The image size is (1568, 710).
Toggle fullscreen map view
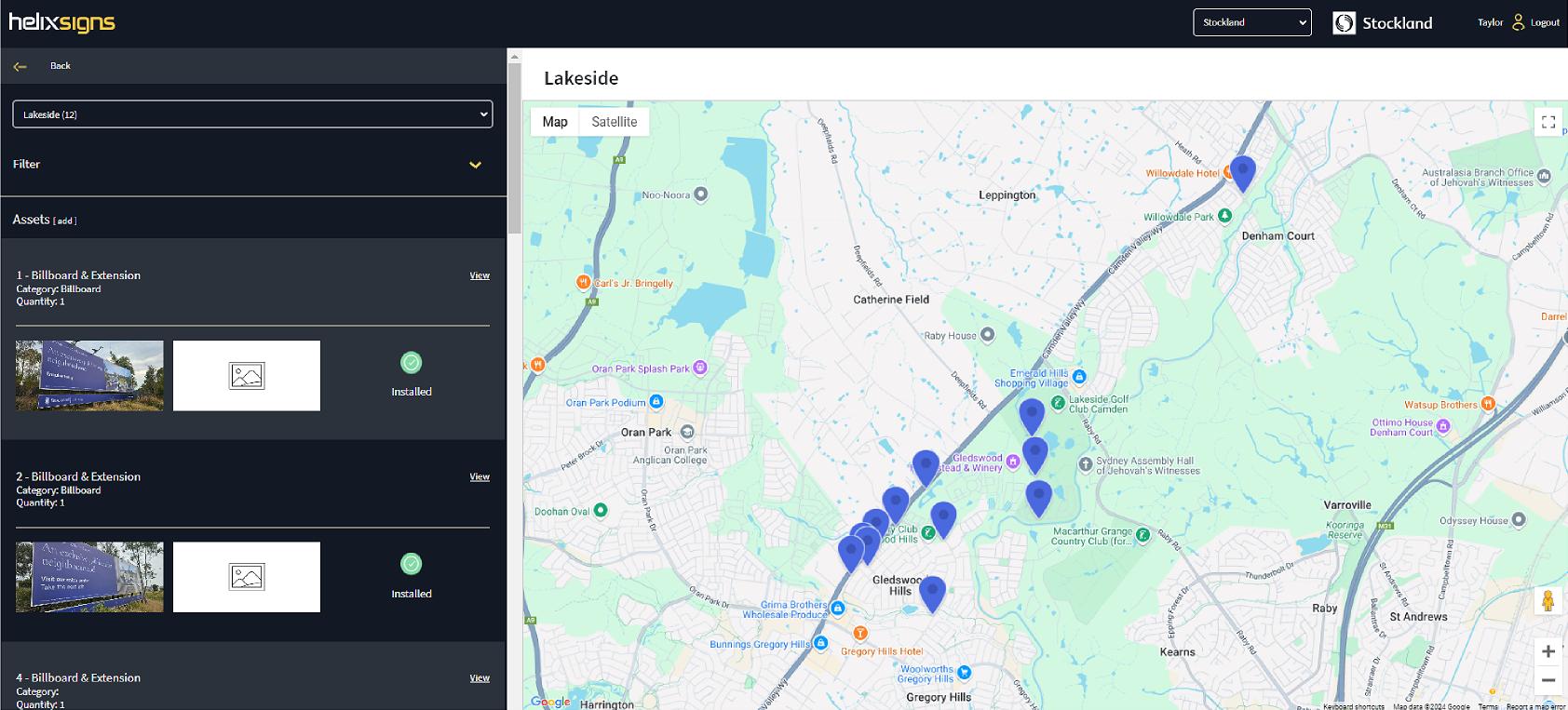1548,122
